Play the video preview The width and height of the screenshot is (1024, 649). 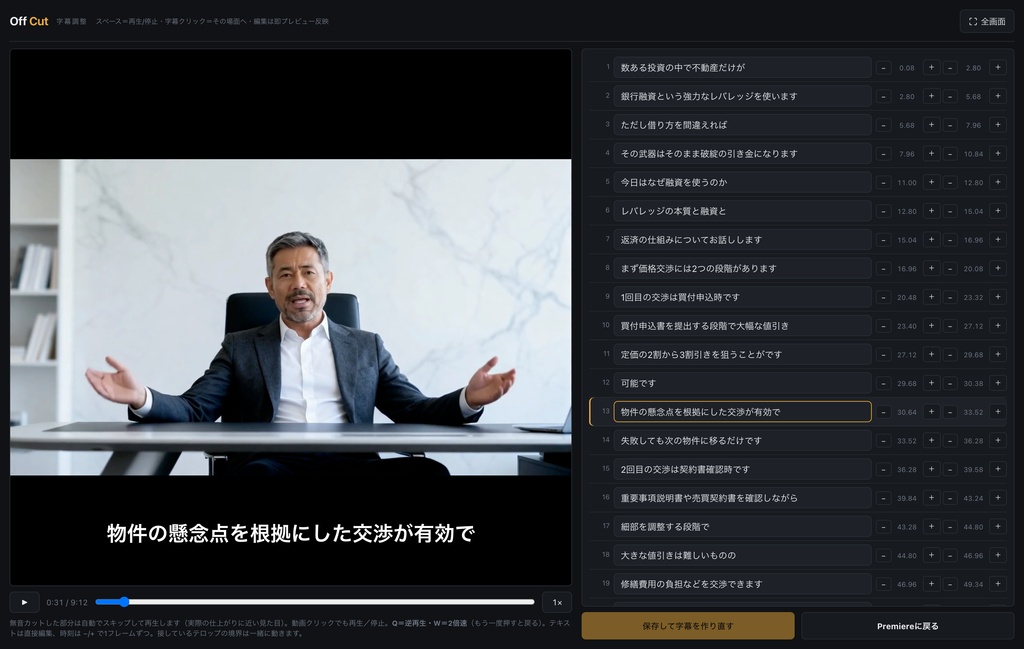click(x=24, y=602)
